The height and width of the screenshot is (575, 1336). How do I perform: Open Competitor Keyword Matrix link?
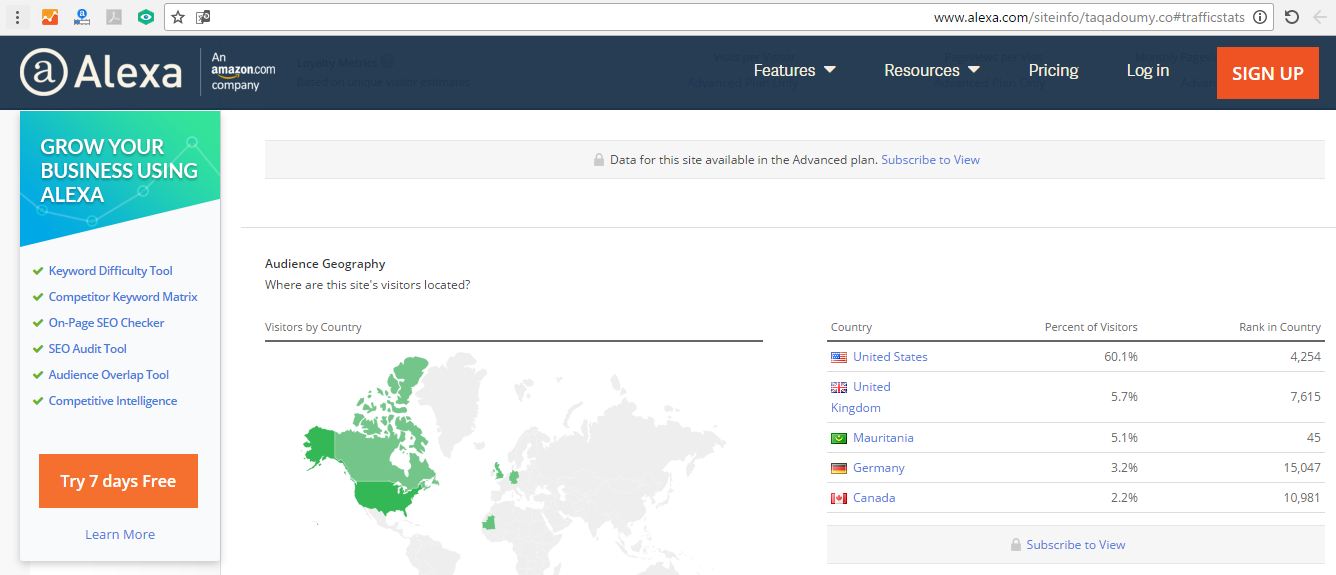(123, 297)
